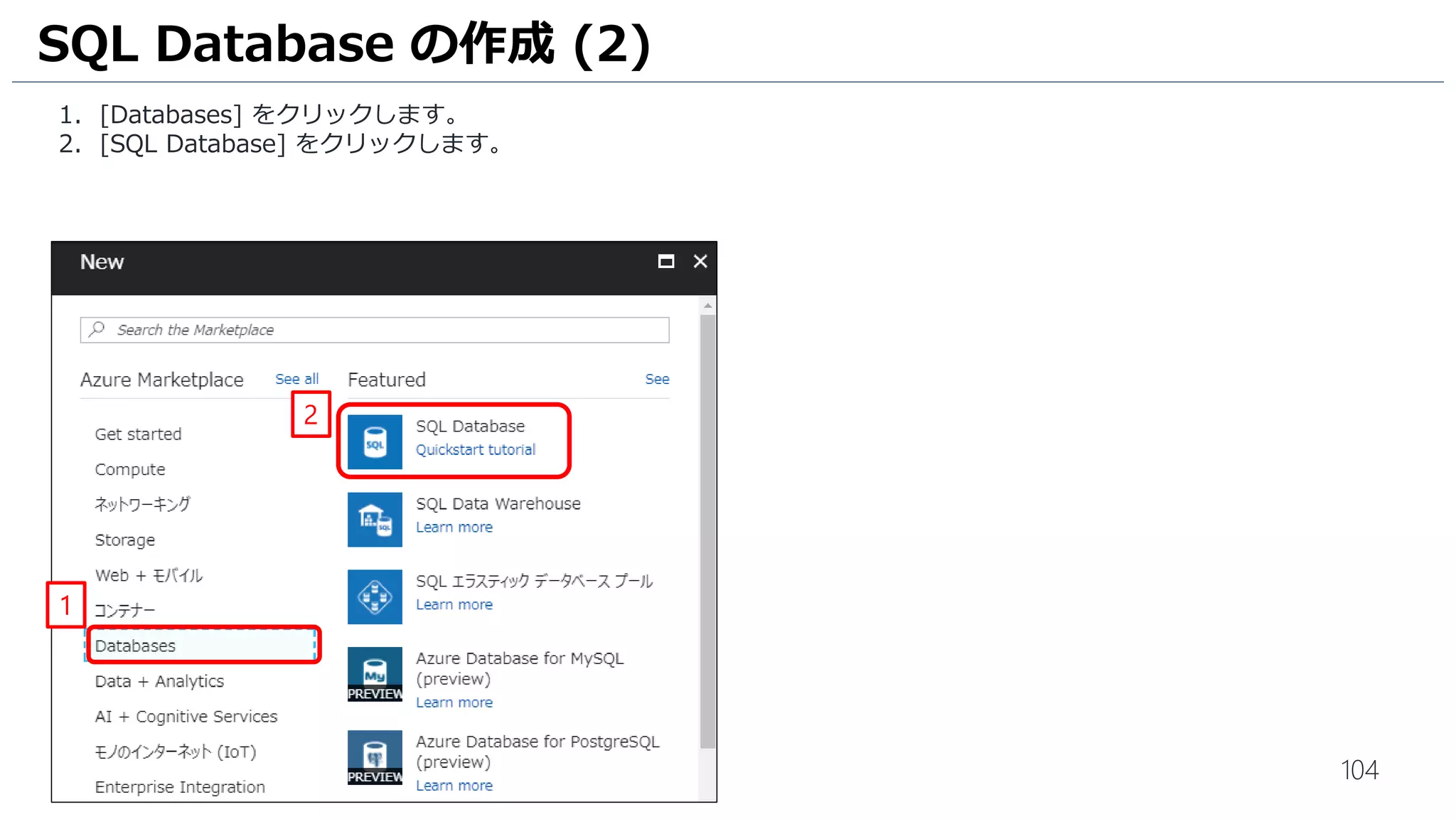Image resolution: width=1456 pixels, height=819 pixels.
Task: Select the Storage category
Action: click(125, 540)
